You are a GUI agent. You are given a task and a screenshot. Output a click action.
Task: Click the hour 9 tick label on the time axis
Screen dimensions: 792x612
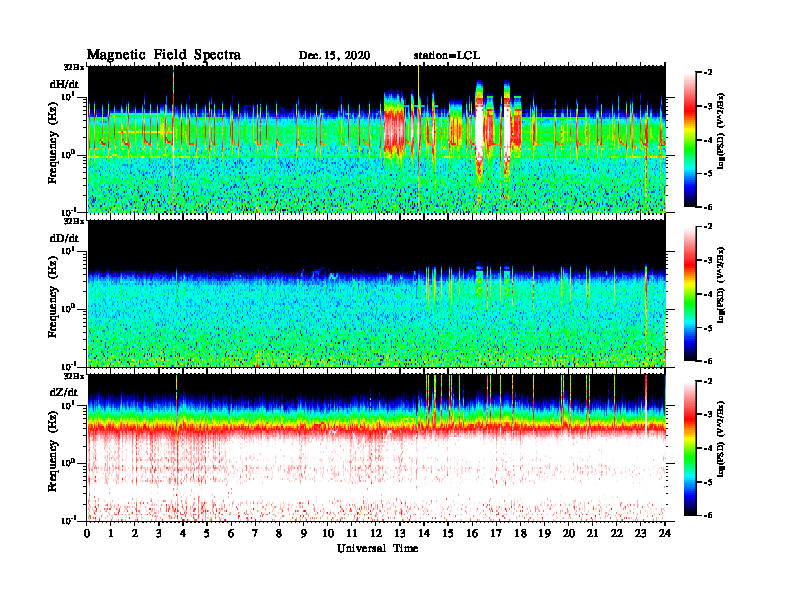pos(303,534)
